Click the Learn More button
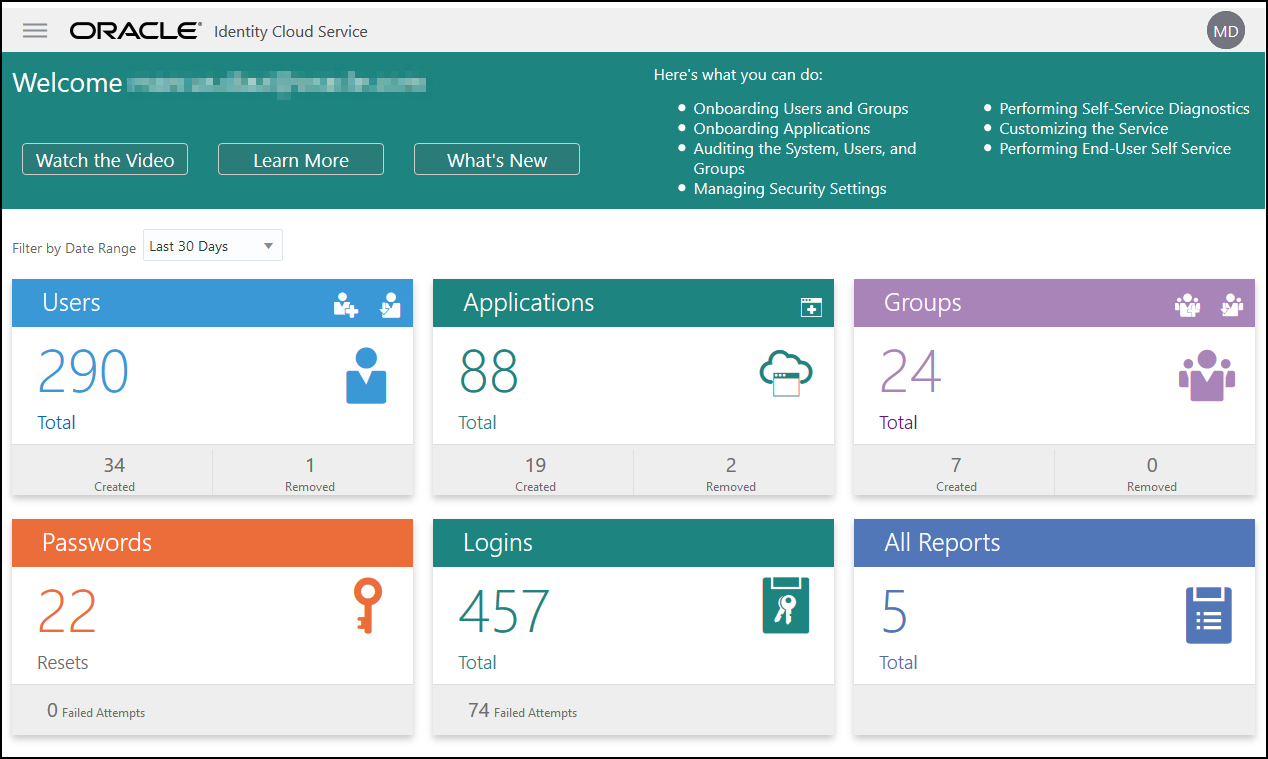 pyautogui.click(x=300, y=159)
